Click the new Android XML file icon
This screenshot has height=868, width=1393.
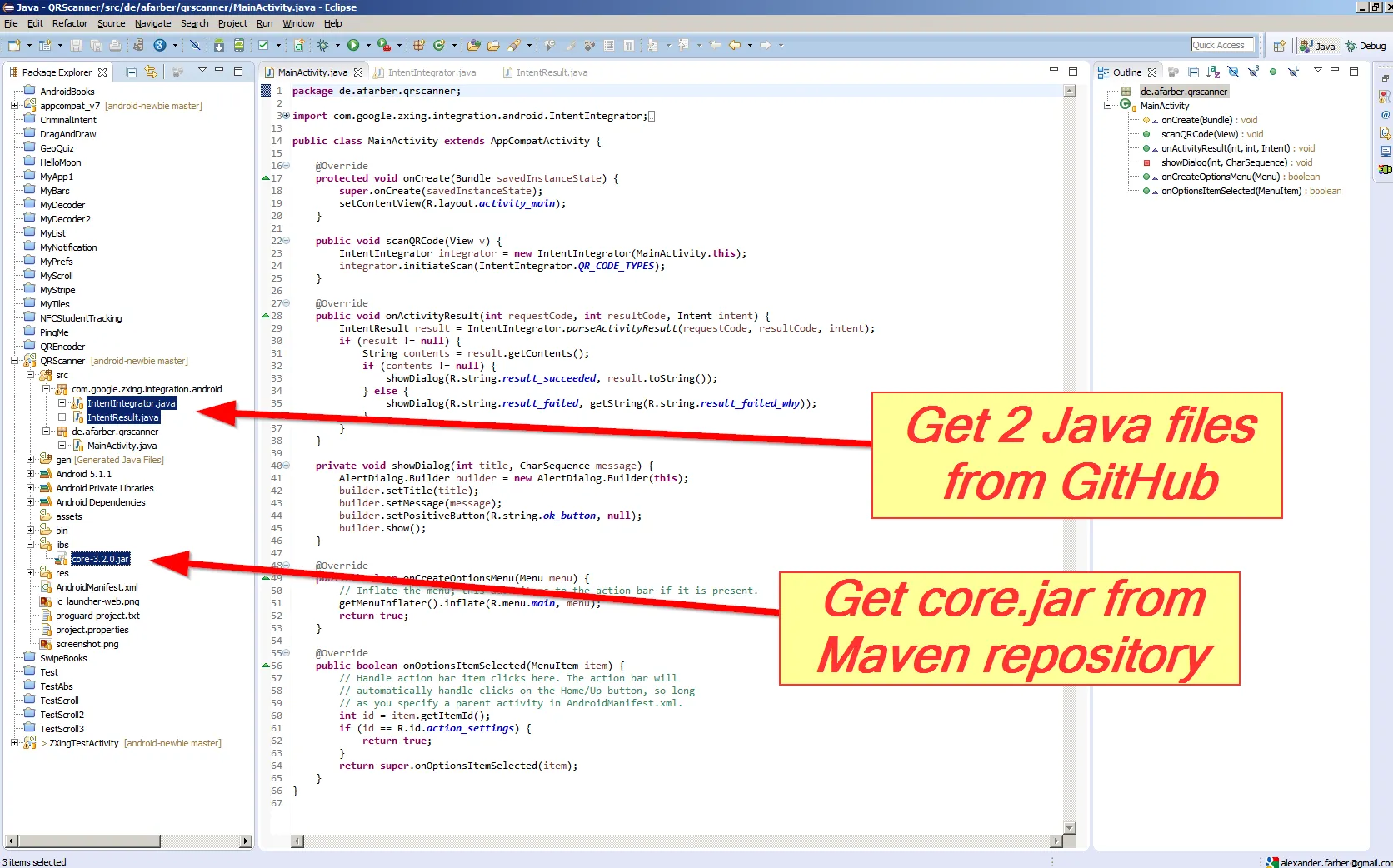point(298,45)
